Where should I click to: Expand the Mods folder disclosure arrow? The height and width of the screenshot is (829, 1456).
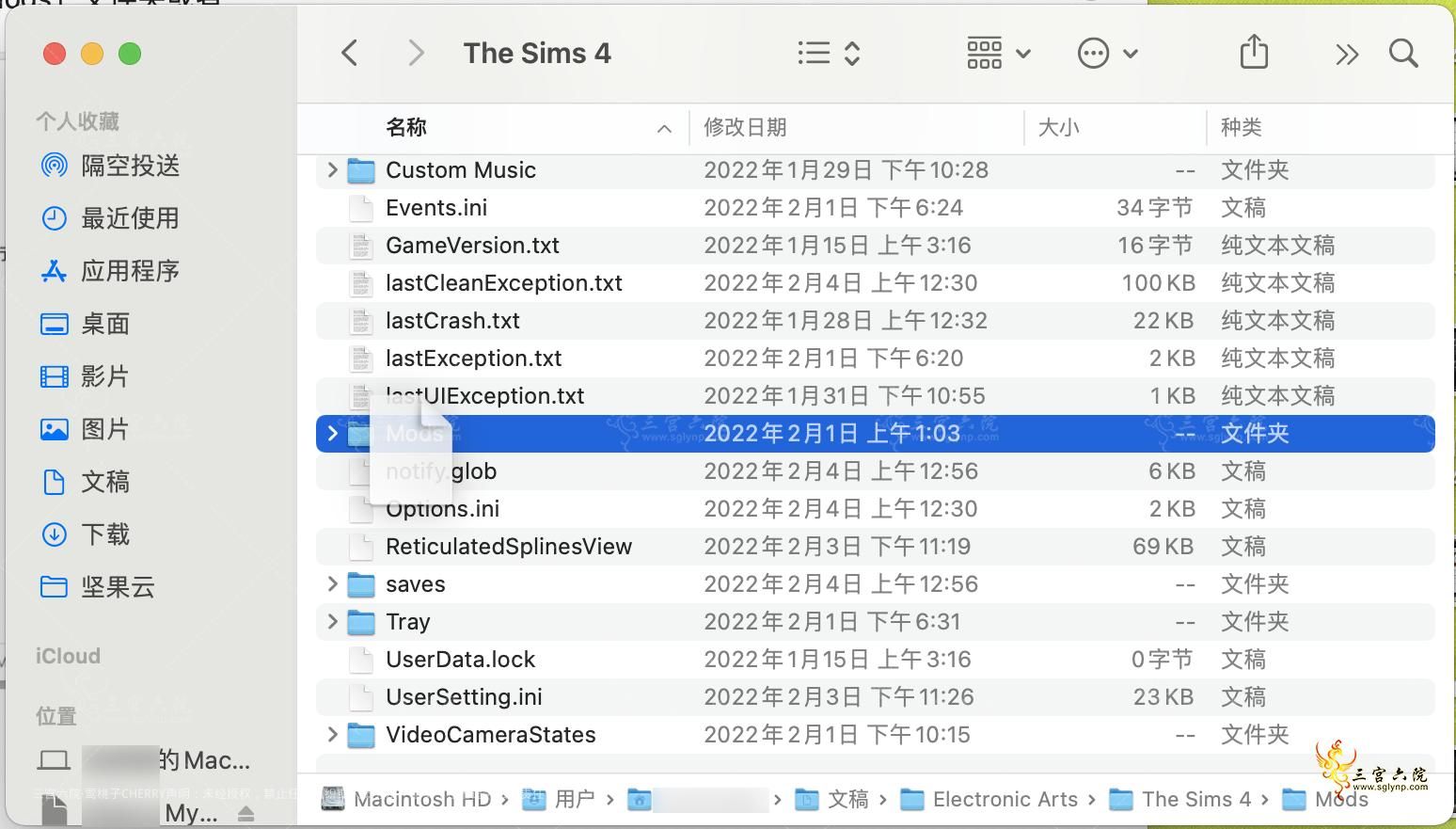tap(332, 434)
